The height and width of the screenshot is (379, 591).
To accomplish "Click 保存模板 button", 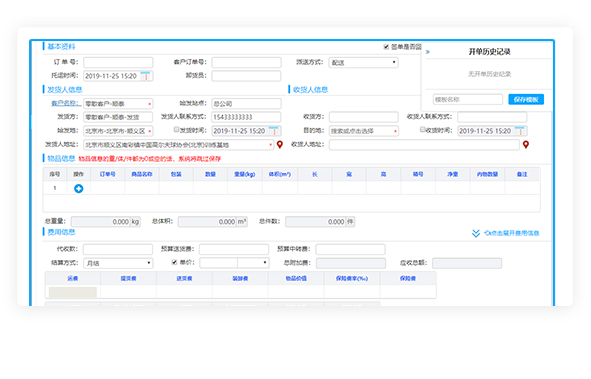I will 526,99.
